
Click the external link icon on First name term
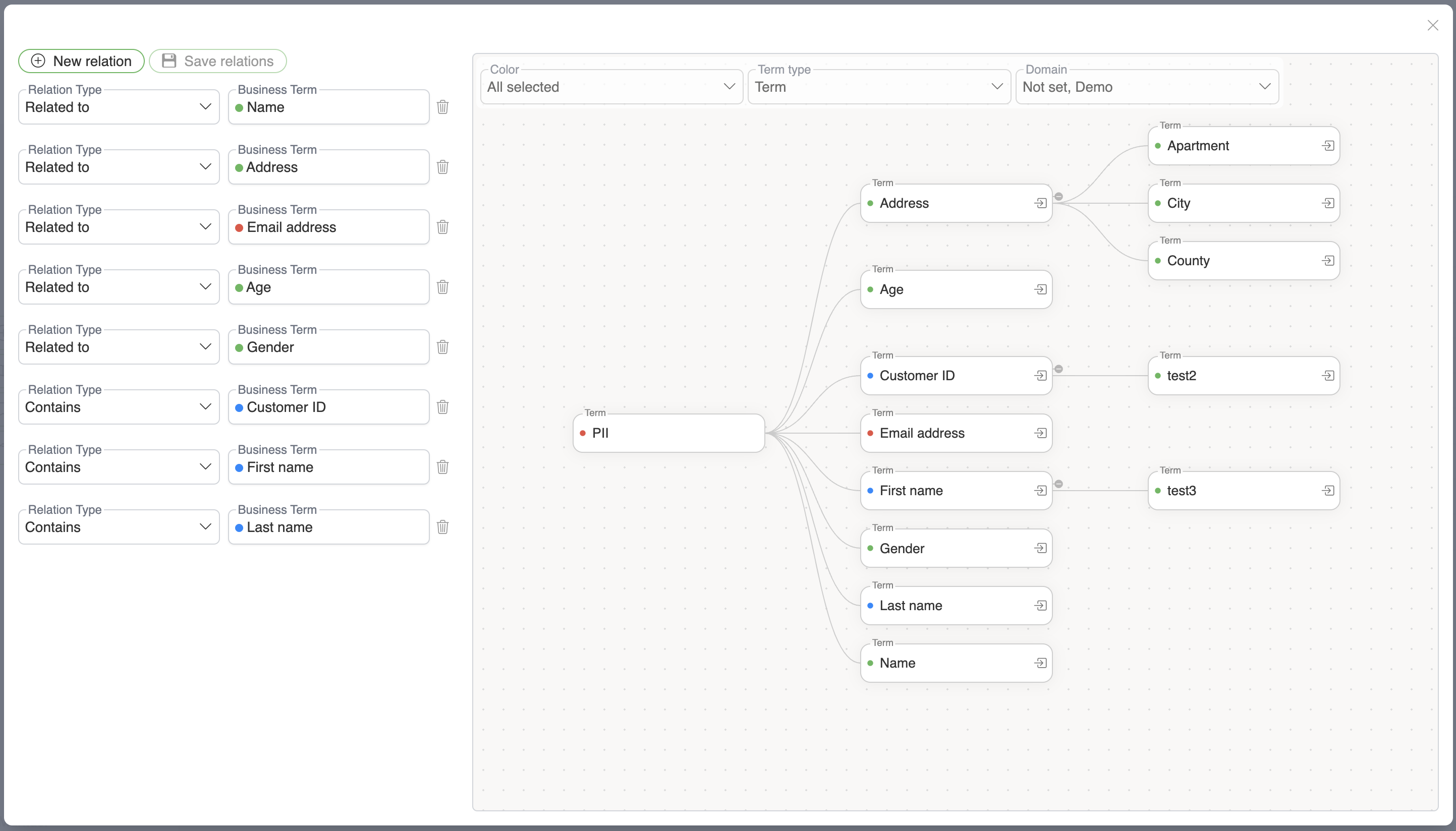(1039, 491)
